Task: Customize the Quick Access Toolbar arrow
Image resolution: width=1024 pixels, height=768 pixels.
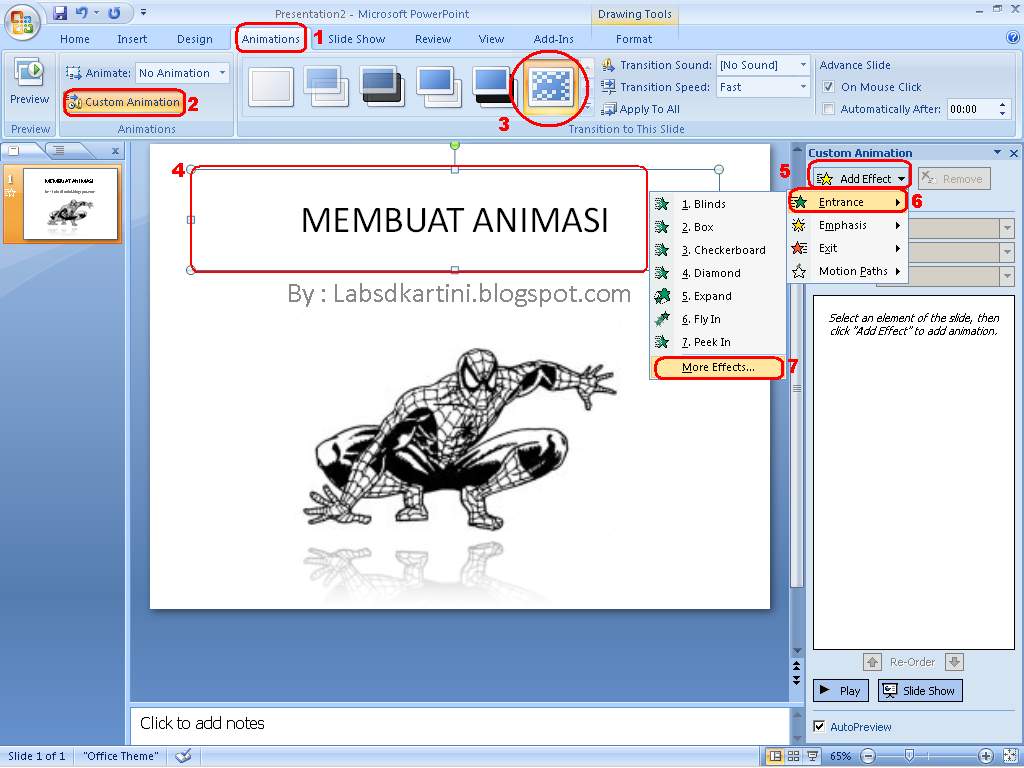Action: point(144,13)
